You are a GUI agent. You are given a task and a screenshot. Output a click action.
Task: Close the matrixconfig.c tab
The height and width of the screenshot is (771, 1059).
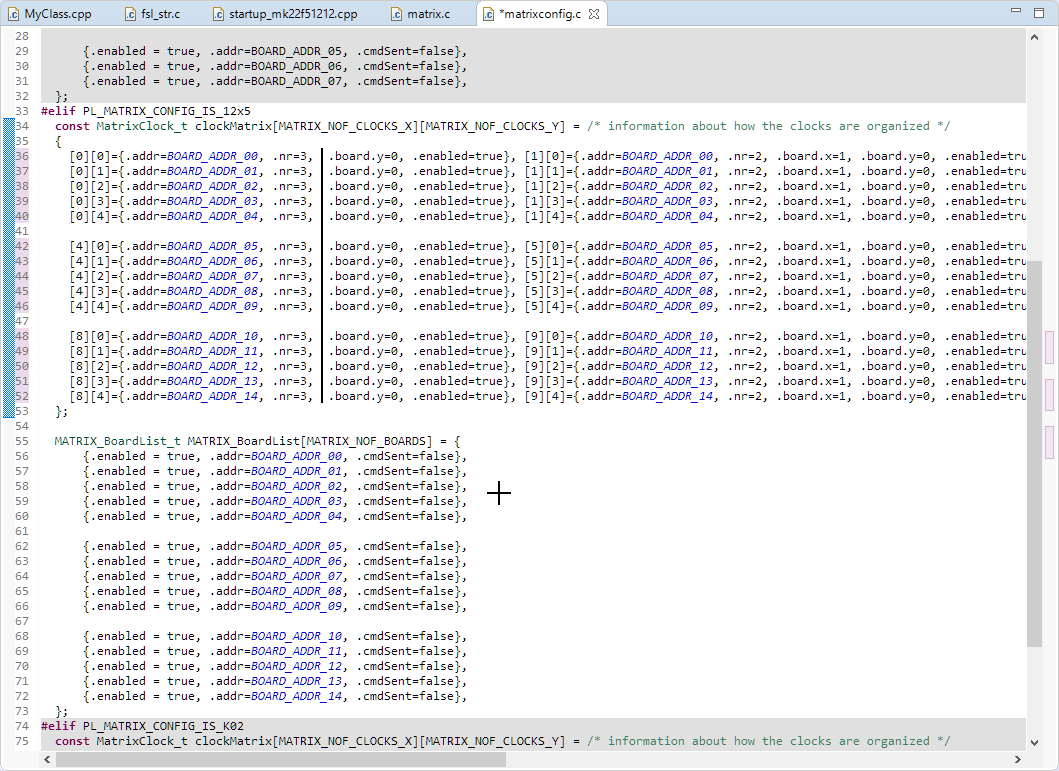click(x=593, y=14)
